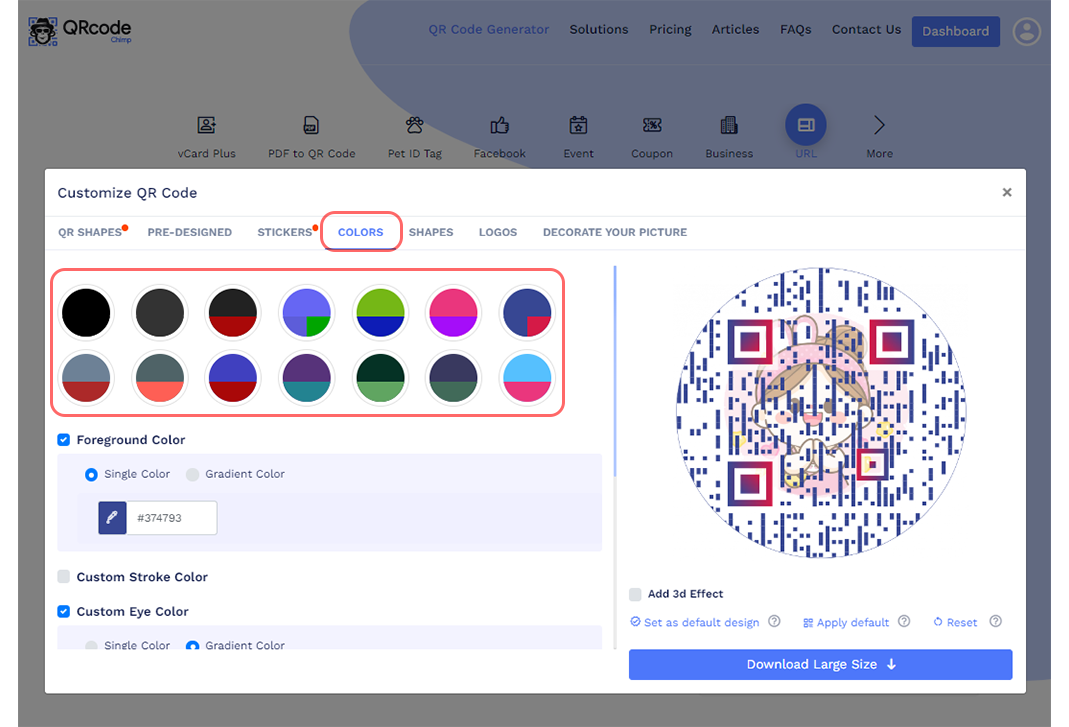This screenshot has width=1069, height=727.
Task: Click the Facebook QR type icon
Action: tap(499, 124)
